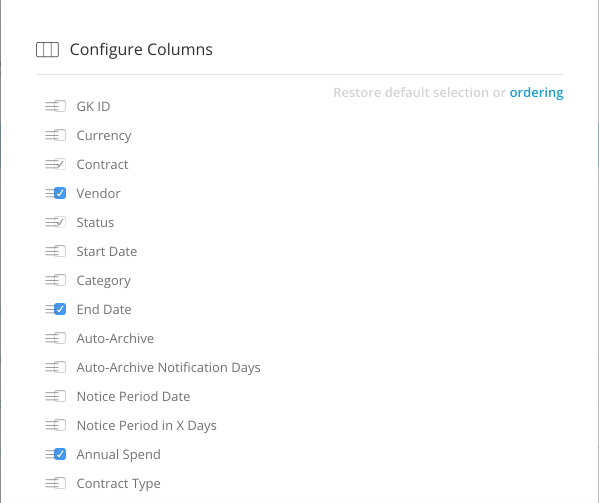This screenshot has width=599, height=503.
Task: Click the reorder handle next to Category
Action: (x=51, y=280)
